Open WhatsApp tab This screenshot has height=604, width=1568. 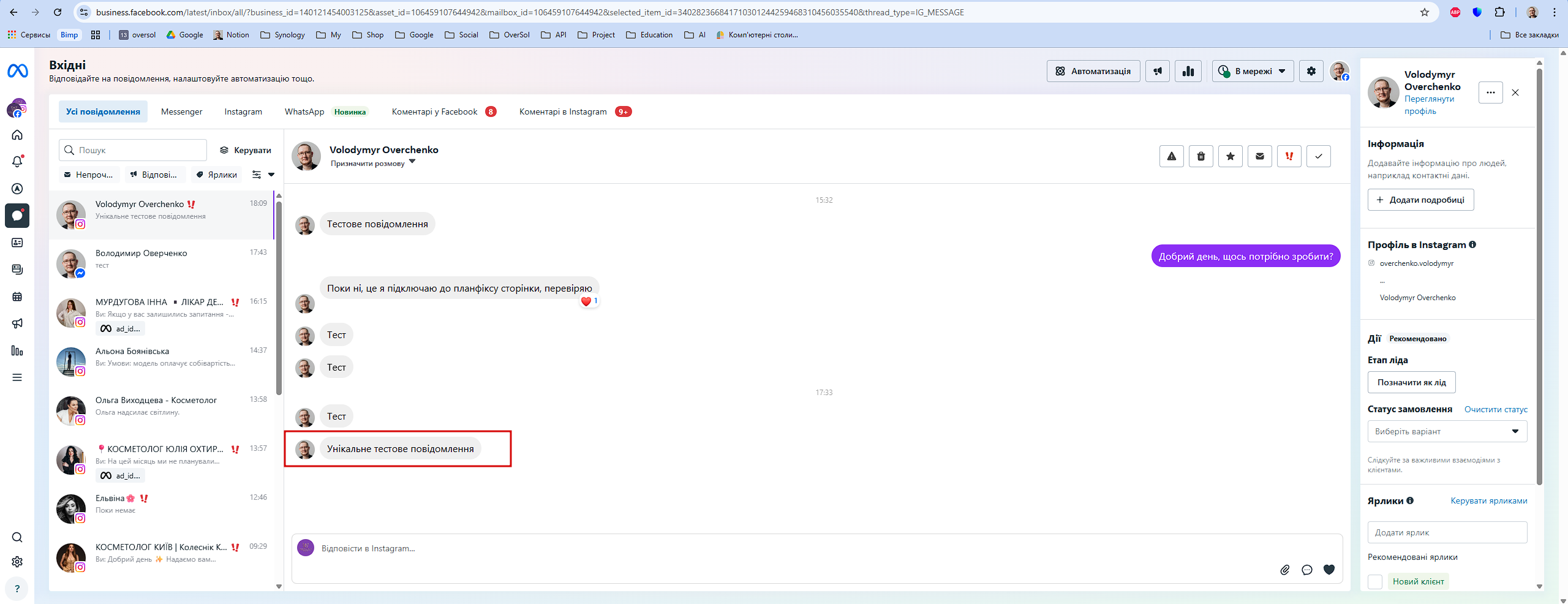325,111
